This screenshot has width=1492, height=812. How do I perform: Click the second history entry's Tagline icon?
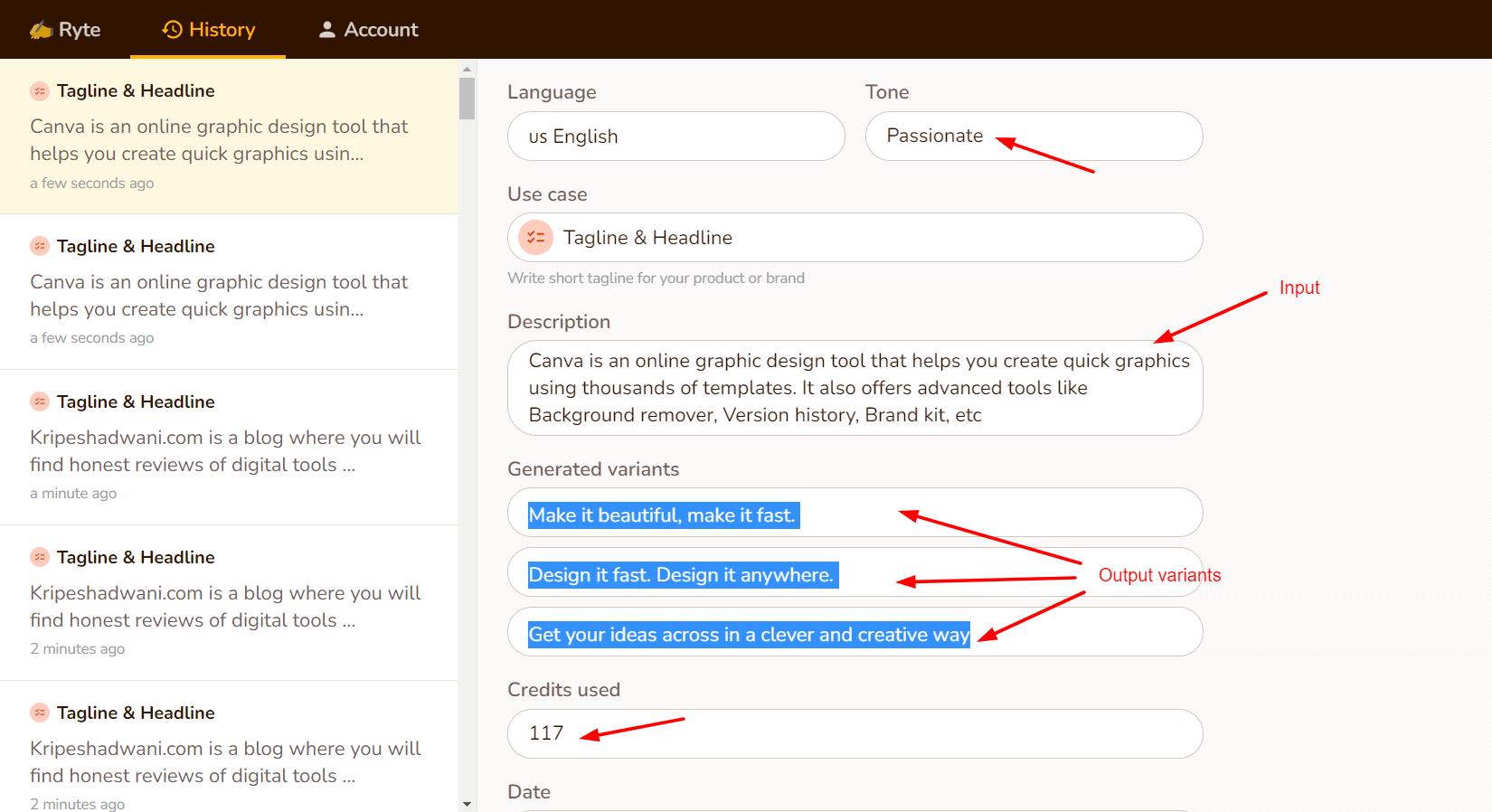[40, 246]
